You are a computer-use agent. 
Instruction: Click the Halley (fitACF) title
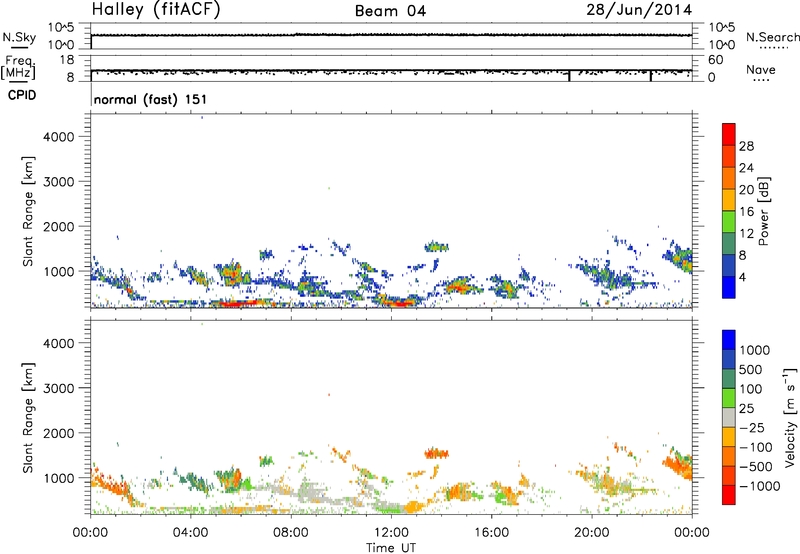156,10
